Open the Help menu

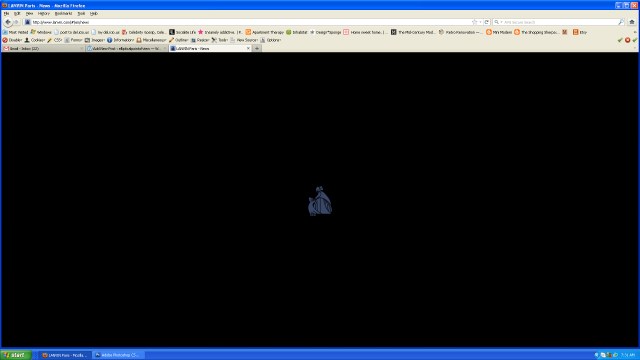[93, 13]
